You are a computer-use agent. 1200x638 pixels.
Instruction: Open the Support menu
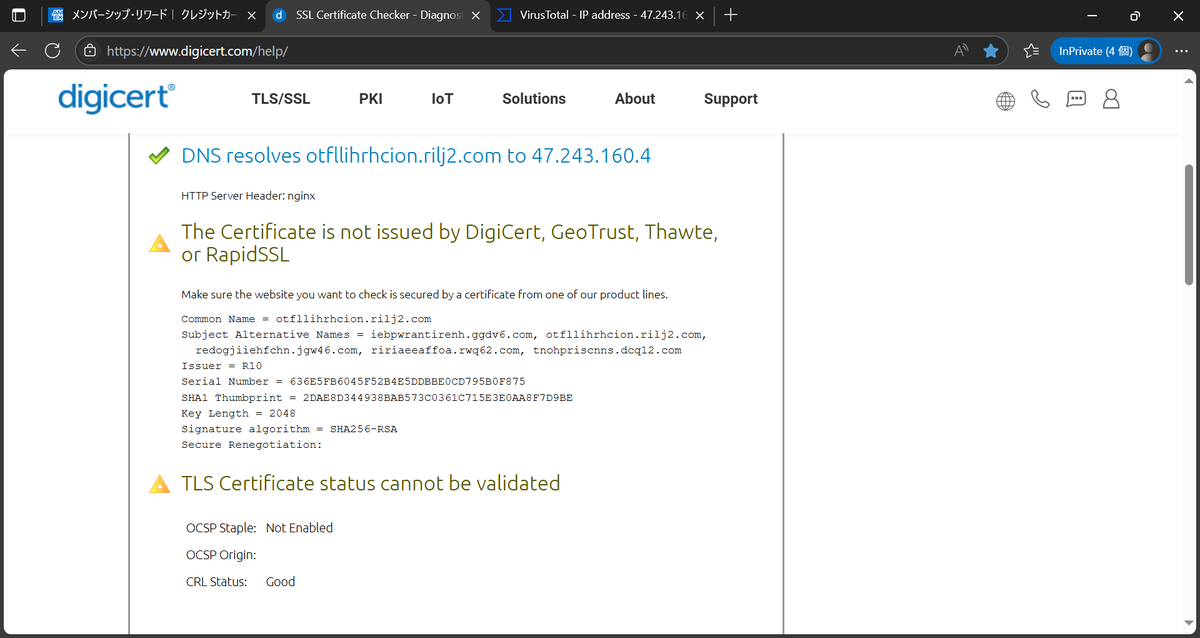click(x=731, y=99)
